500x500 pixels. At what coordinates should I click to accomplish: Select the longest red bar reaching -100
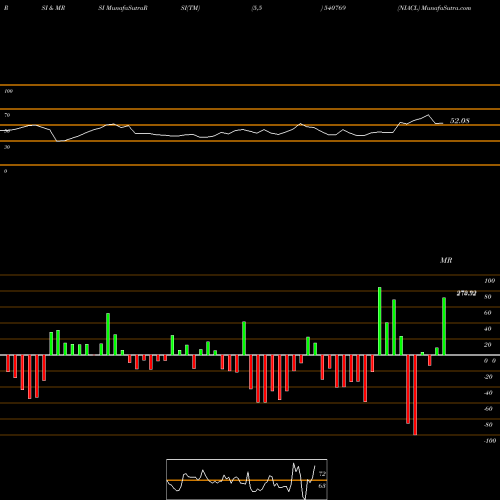pyautogui.click(x=415, y=395)
